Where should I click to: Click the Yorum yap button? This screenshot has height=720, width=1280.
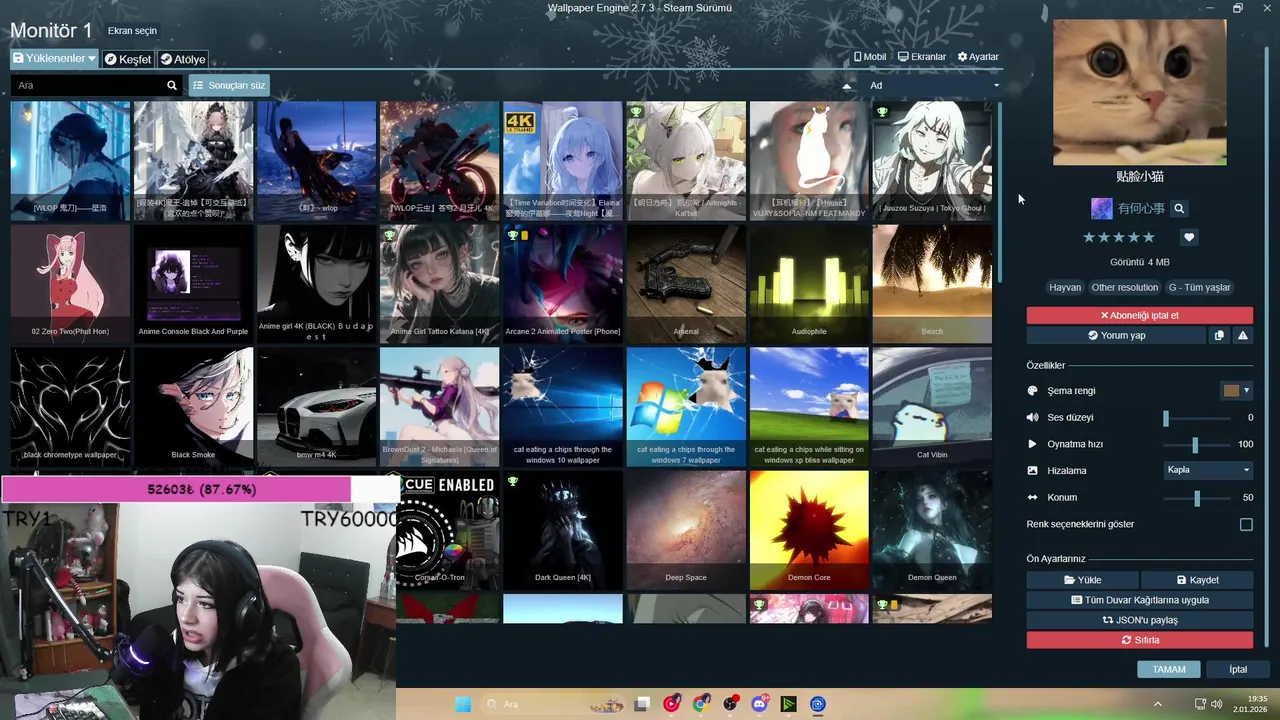click(1116, 335)
